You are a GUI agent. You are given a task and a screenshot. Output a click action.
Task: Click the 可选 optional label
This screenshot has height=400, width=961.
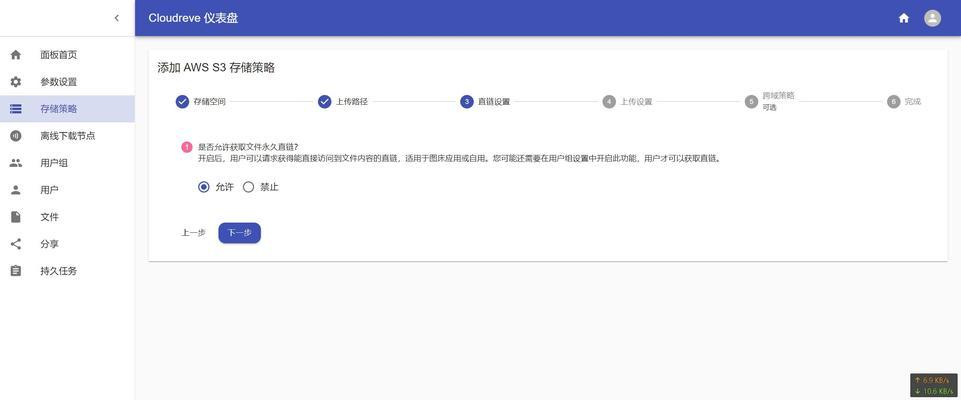click(769, 108)
